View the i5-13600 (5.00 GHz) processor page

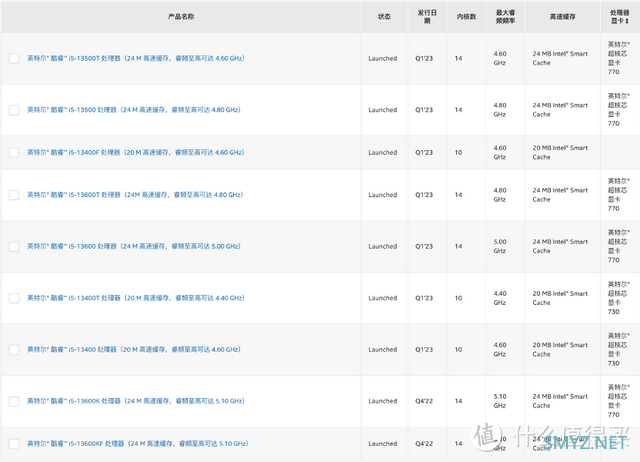(134, 246)
